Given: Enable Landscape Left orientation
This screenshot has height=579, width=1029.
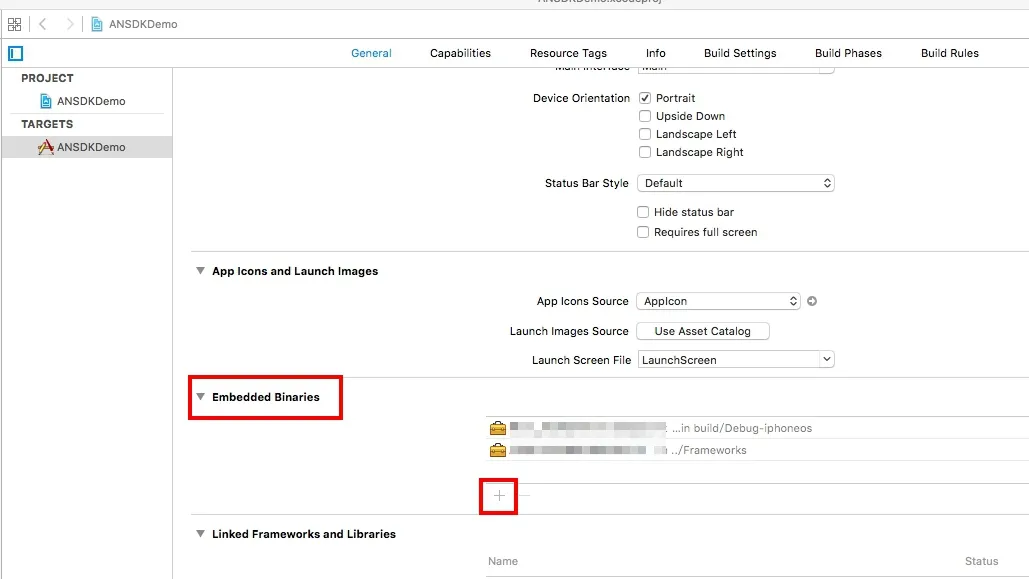Looking at the screenshot, I should [x=645, y=134].
